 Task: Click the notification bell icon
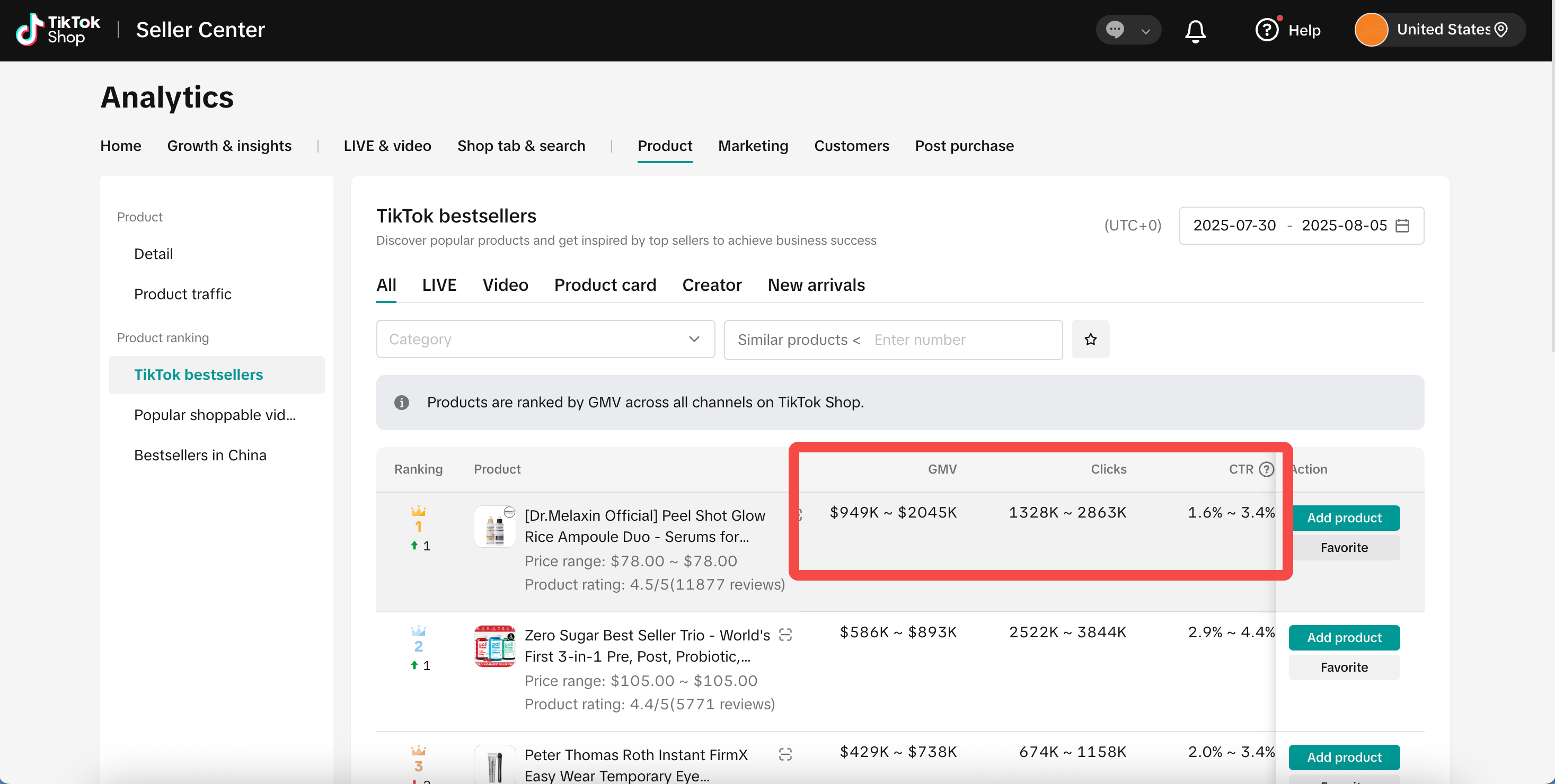point(1195,30)
